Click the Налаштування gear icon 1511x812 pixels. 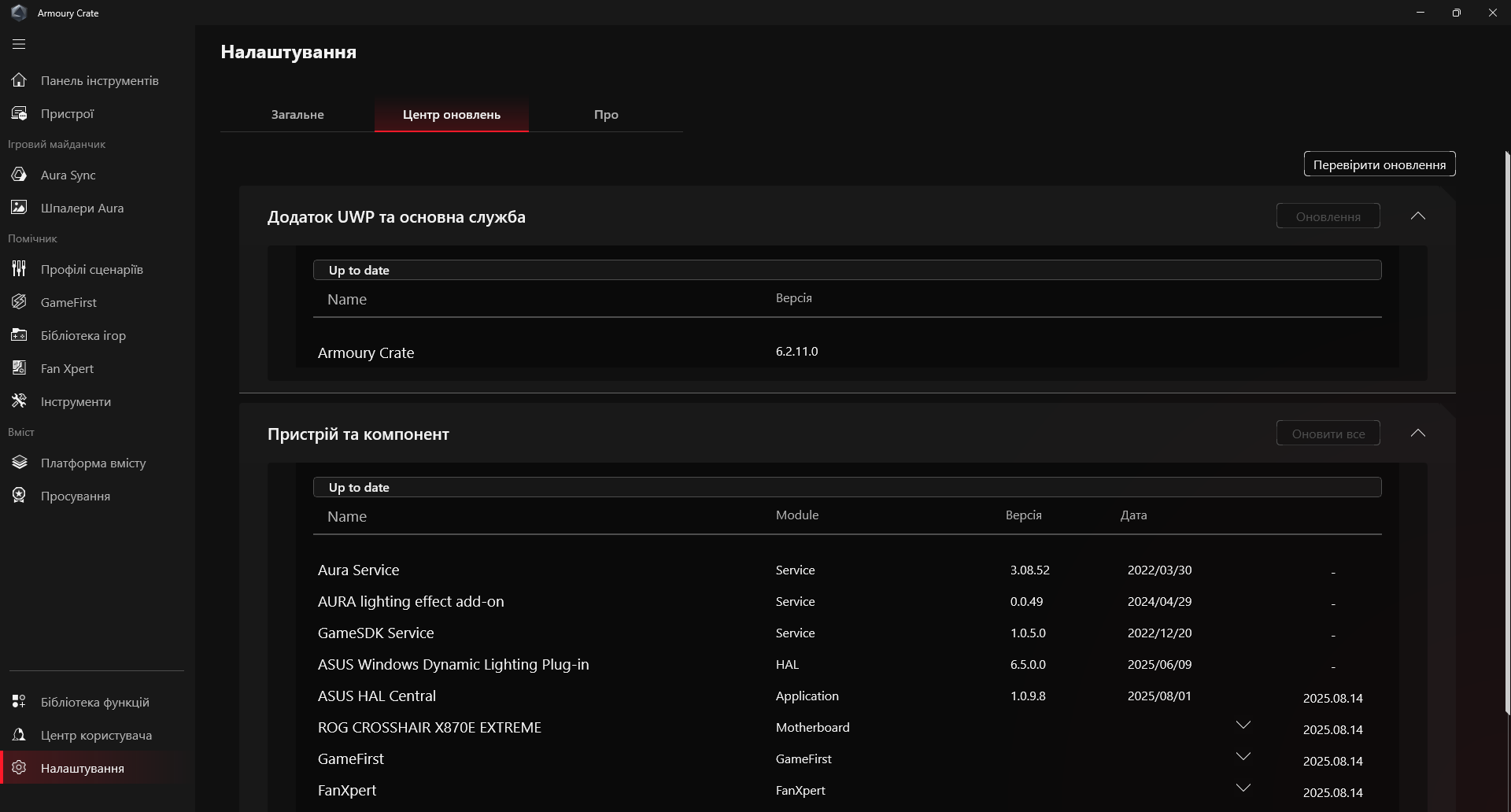[x=19, y=768]
